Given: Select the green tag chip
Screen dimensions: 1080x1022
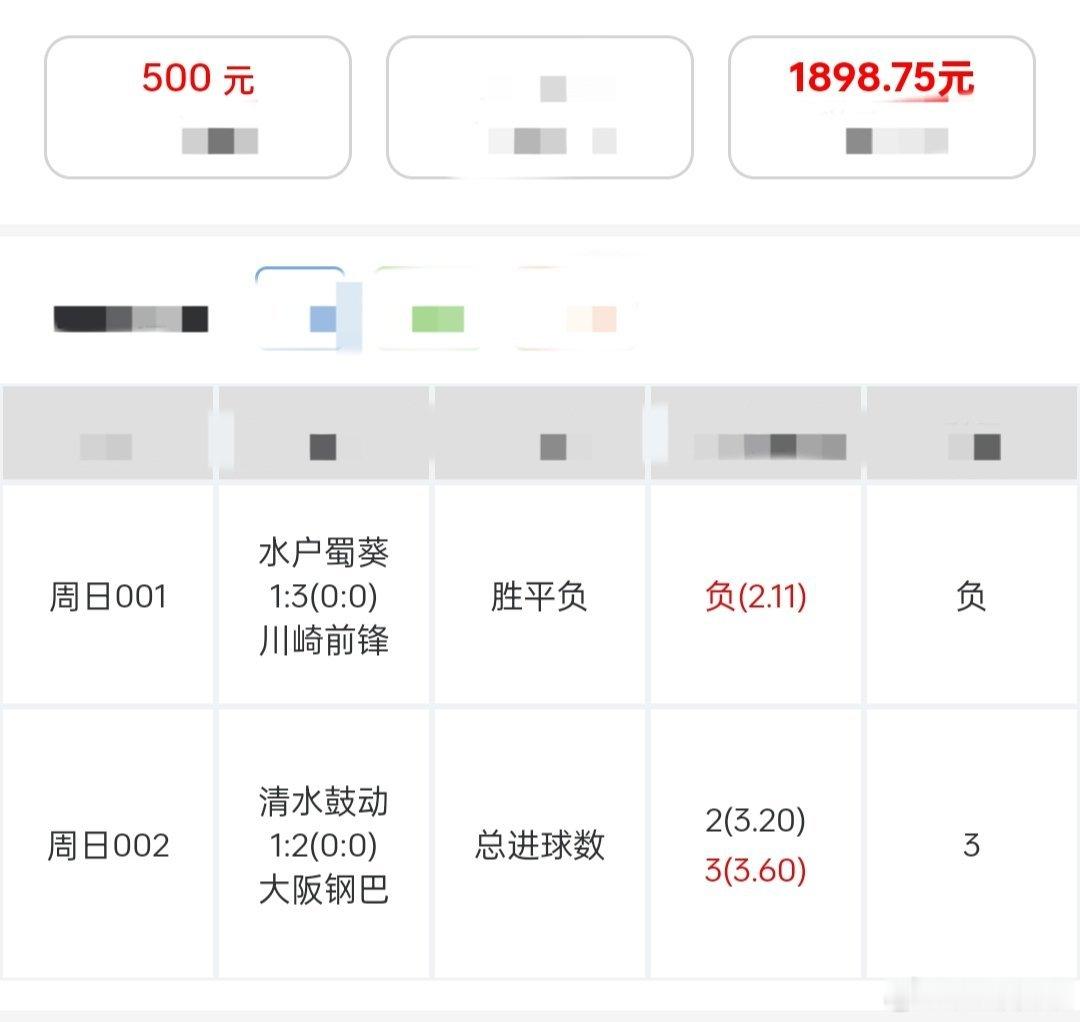Looking at the screenshot, I should pos(428,309).
